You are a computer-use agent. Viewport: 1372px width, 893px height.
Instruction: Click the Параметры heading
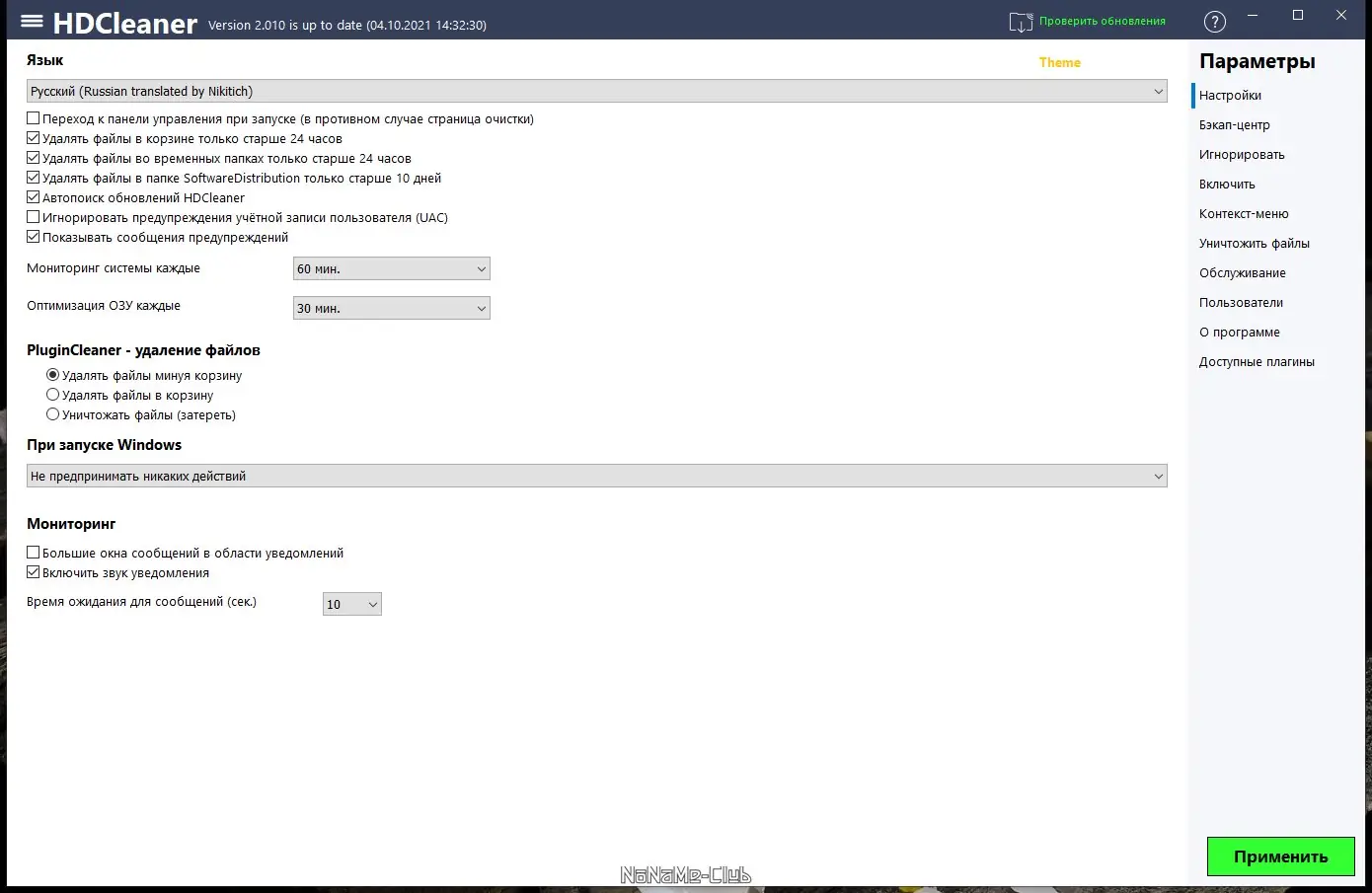pos(1258,61)
